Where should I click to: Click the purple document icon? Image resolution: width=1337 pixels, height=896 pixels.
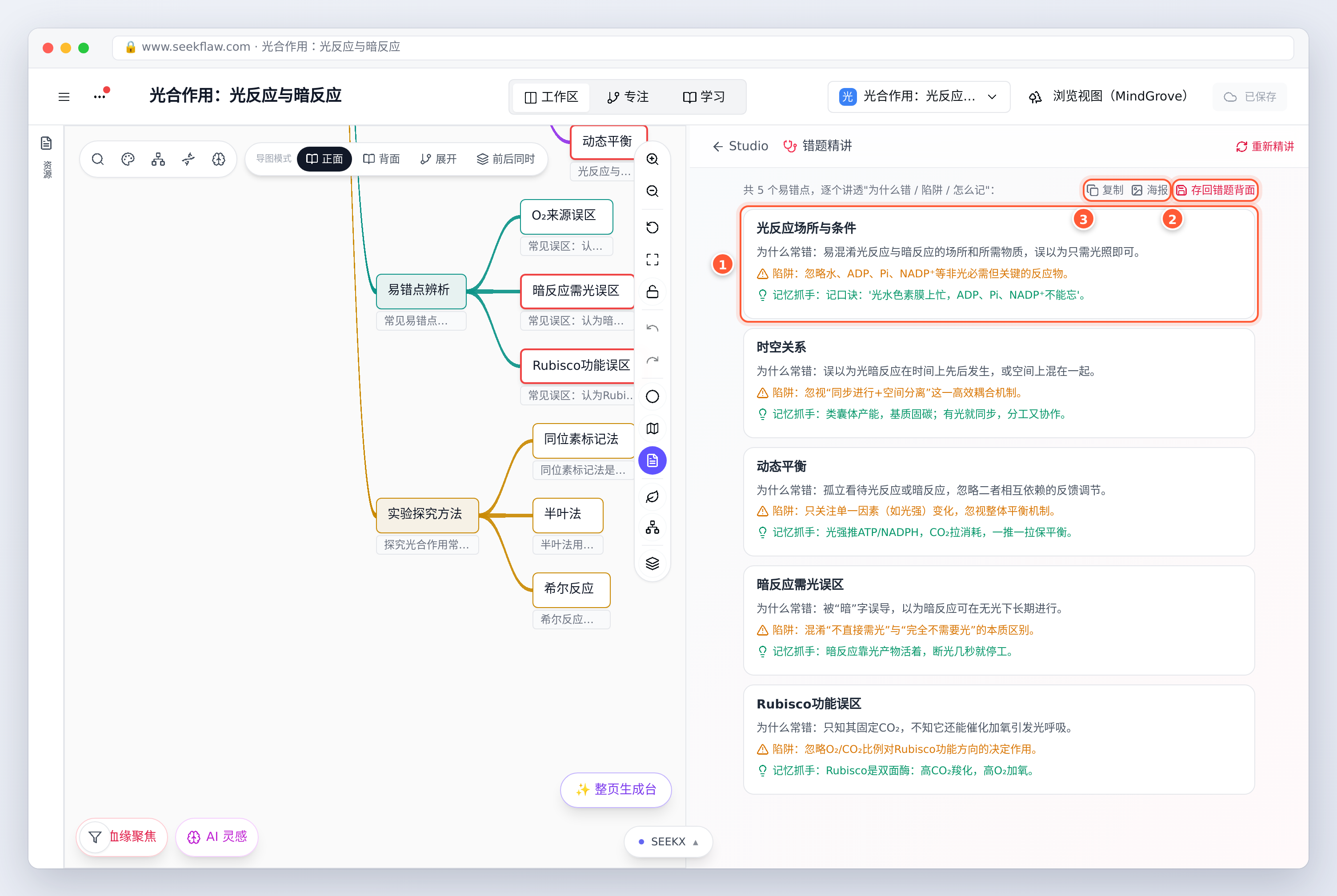coord(652,460)
